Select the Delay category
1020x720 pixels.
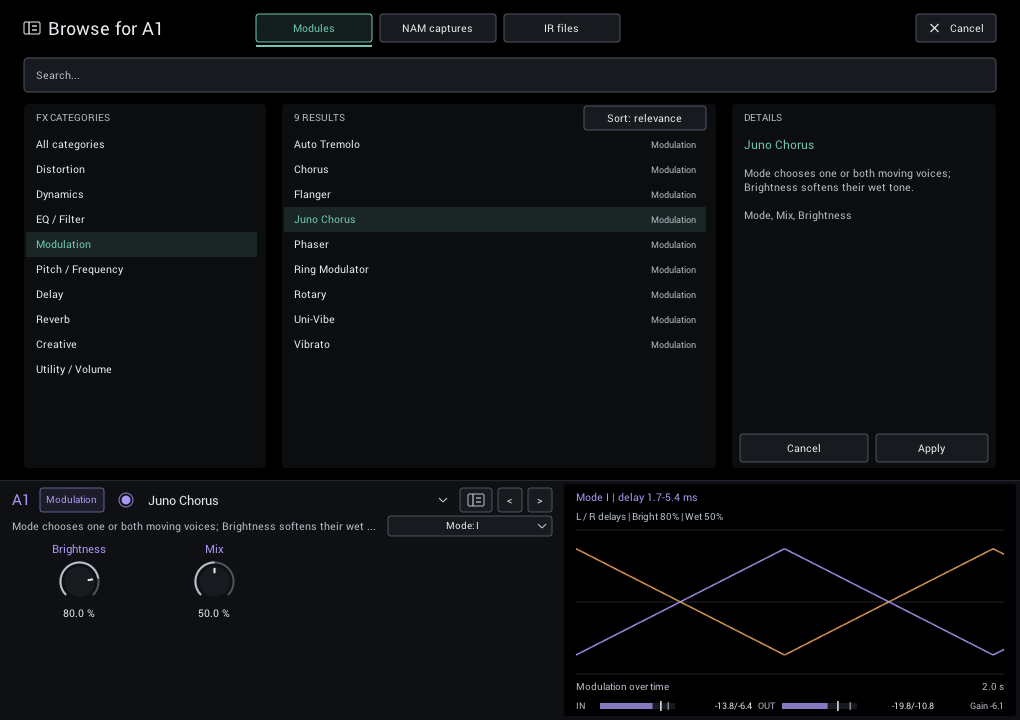141,294
